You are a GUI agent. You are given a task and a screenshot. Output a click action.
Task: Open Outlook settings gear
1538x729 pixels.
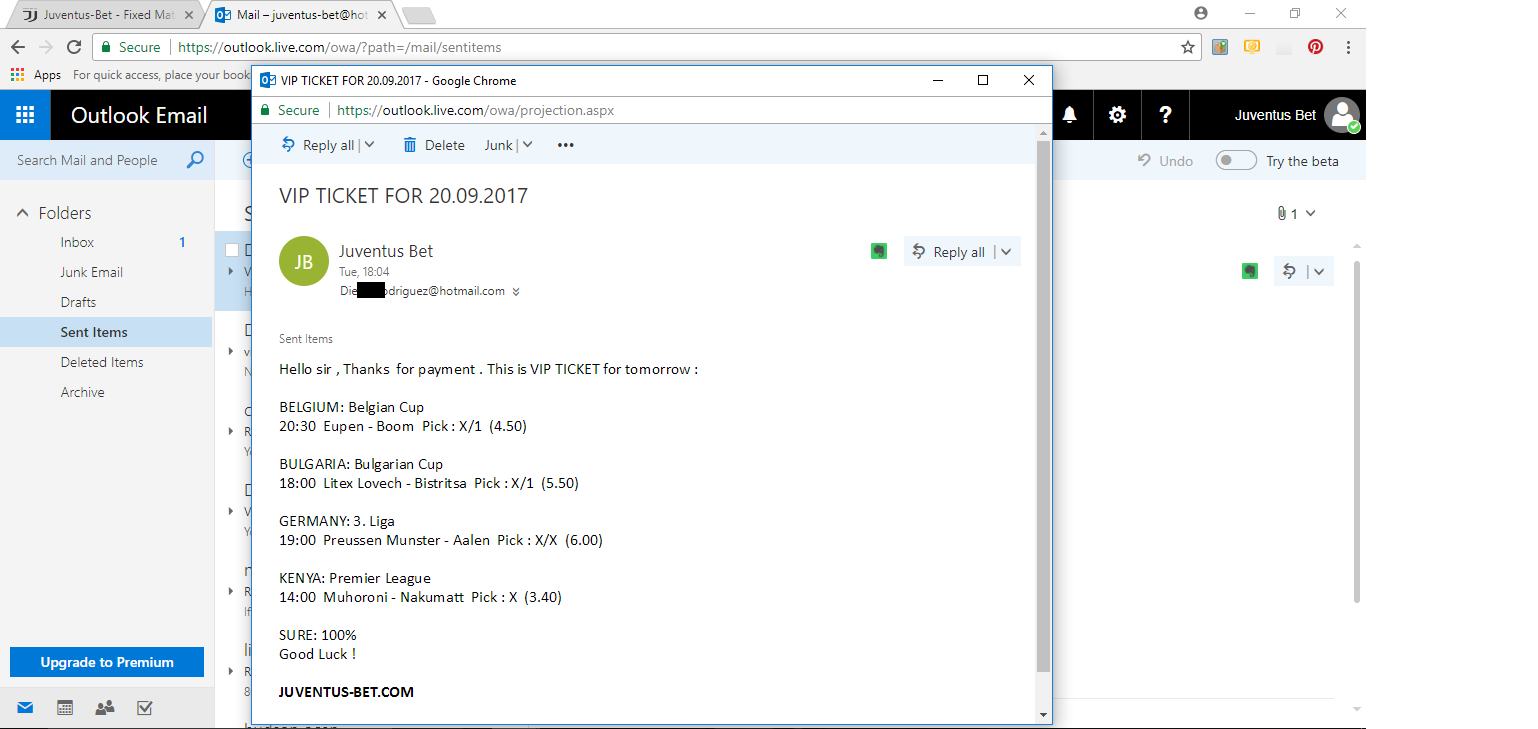click(1117, 115)
